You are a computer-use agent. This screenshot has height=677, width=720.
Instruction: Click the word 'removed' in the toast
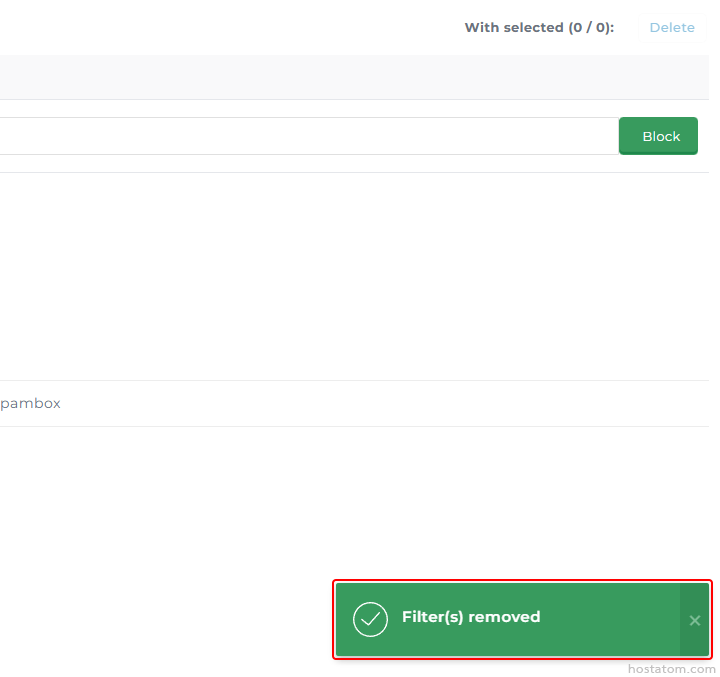click(505, 617)
